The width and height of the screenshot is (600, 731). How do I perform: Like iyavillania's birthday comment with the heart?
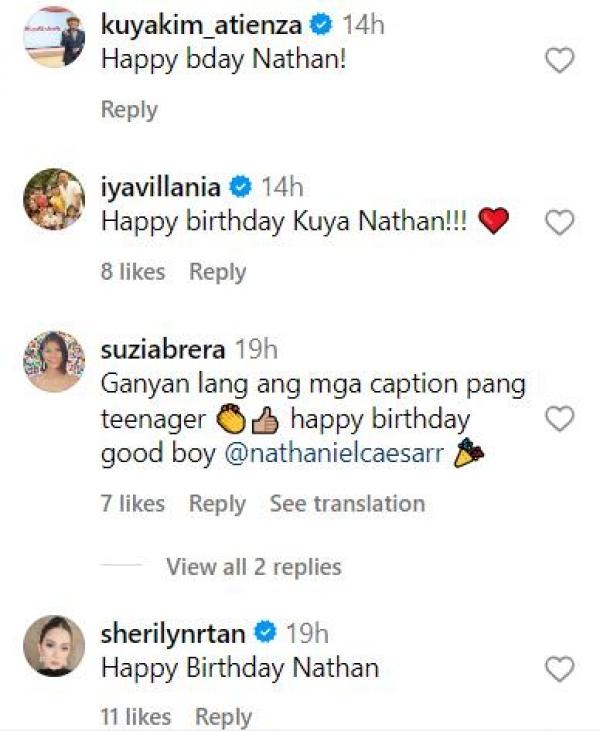[x=559, y=222]
